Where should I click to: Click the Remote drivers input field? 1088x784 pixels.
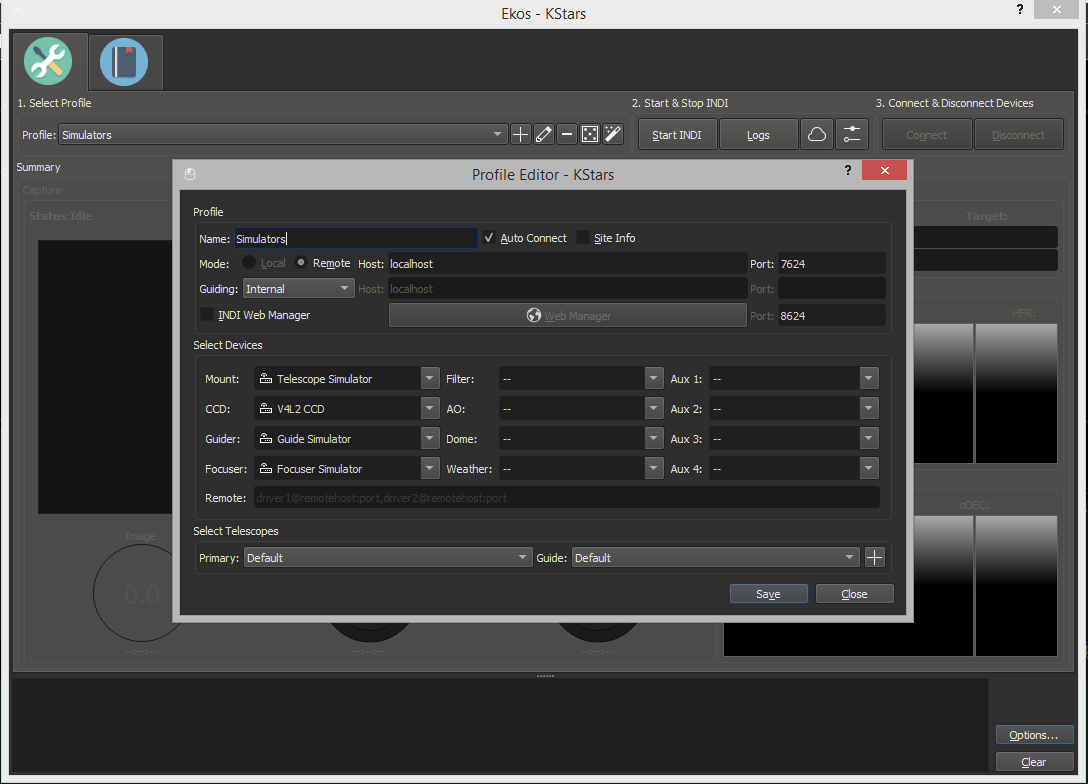(567, 497)
